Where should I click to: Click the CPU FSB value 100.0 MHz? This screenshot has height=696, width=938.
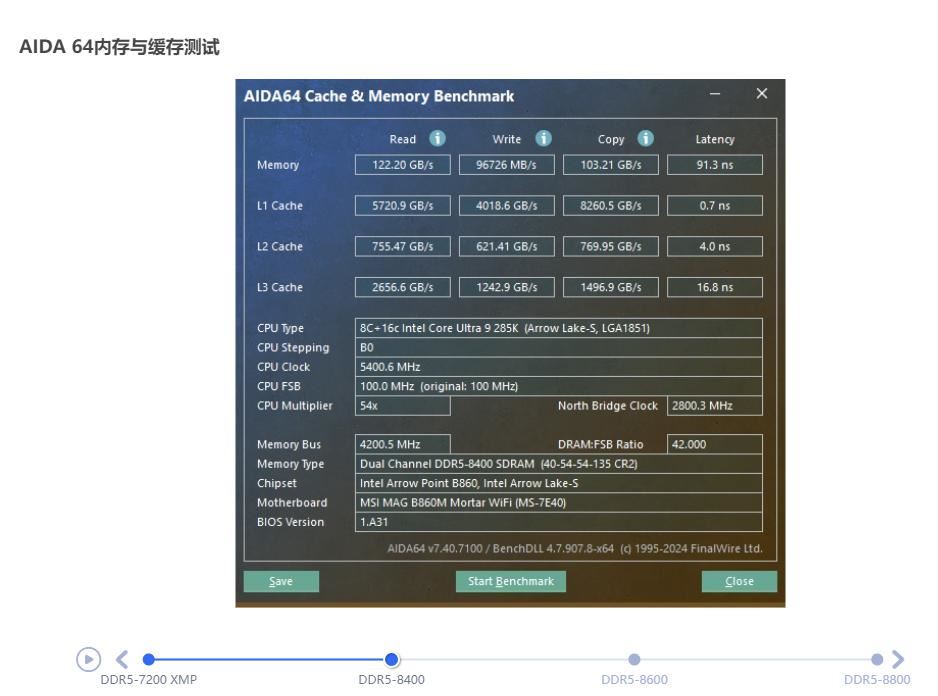559,386
